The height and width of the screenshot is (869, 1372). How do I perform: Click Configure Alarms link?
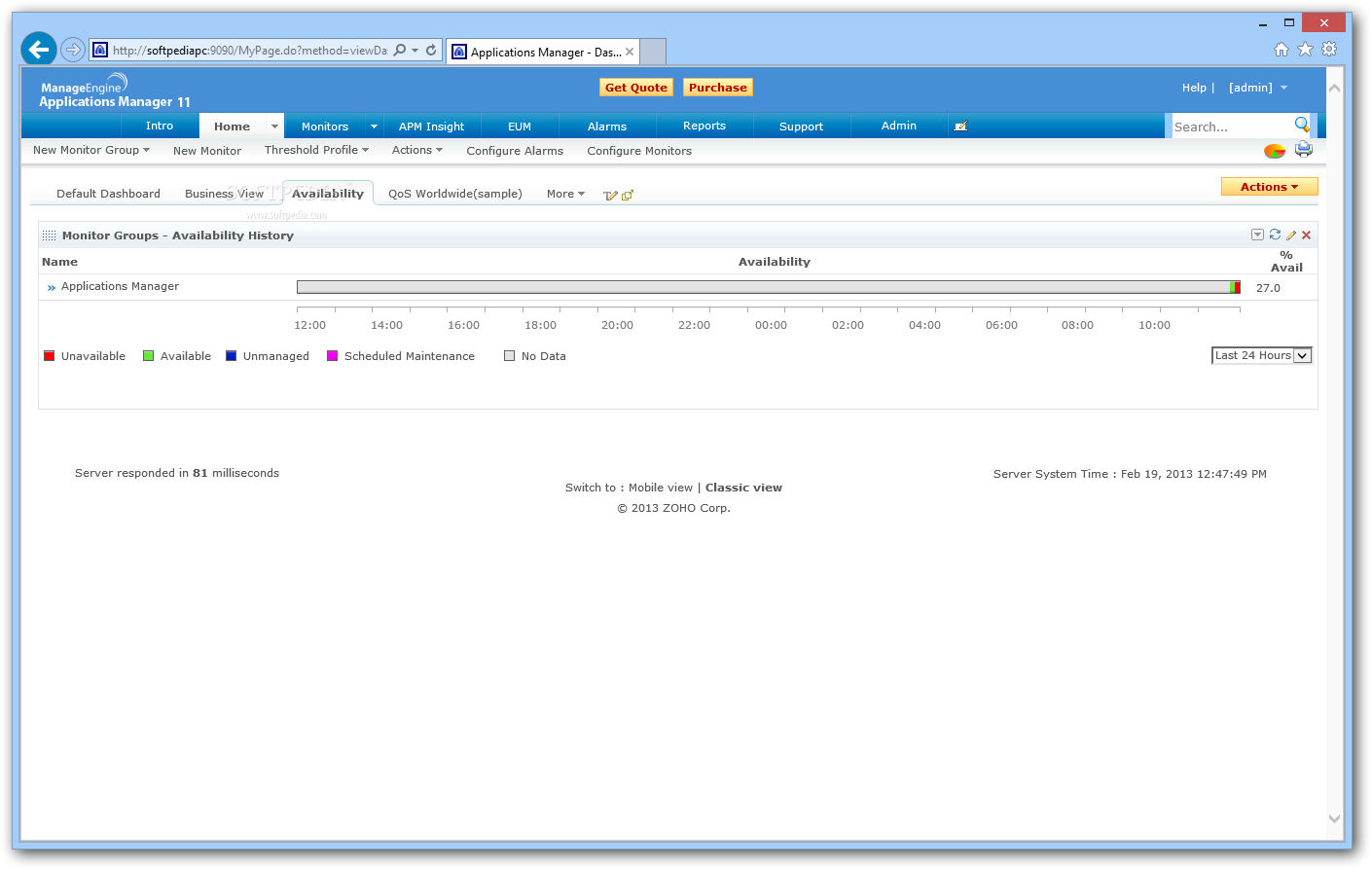[515, 151]
